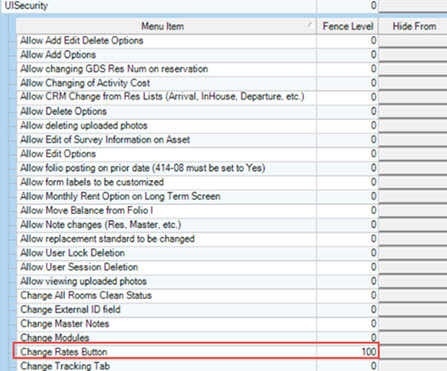This screenshot has height=371, width=447.
Task: Click Hide From cell for Change Rates Button
Action: (x=413, y=352)
